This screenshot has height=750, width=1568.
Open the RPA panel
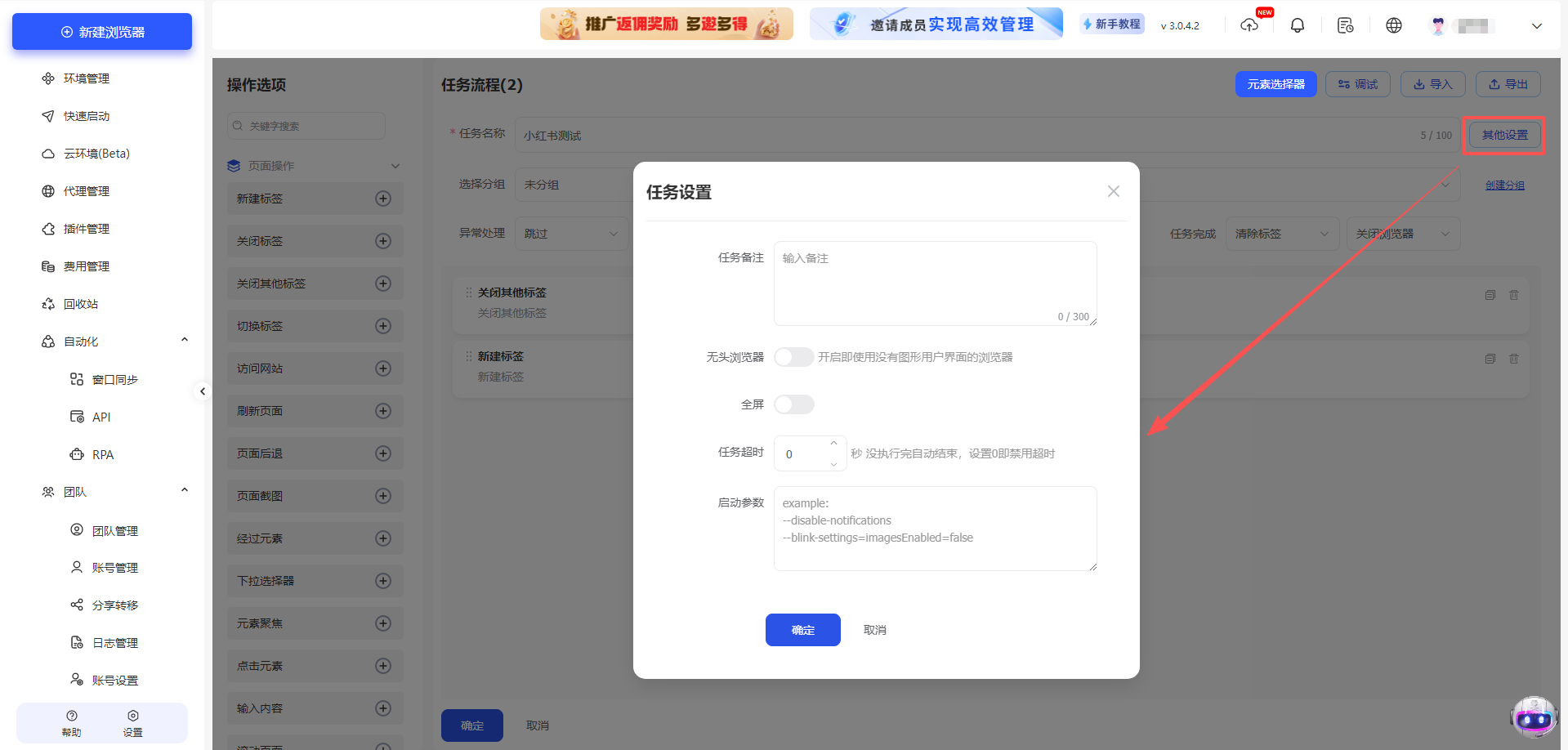pos(103,454)
